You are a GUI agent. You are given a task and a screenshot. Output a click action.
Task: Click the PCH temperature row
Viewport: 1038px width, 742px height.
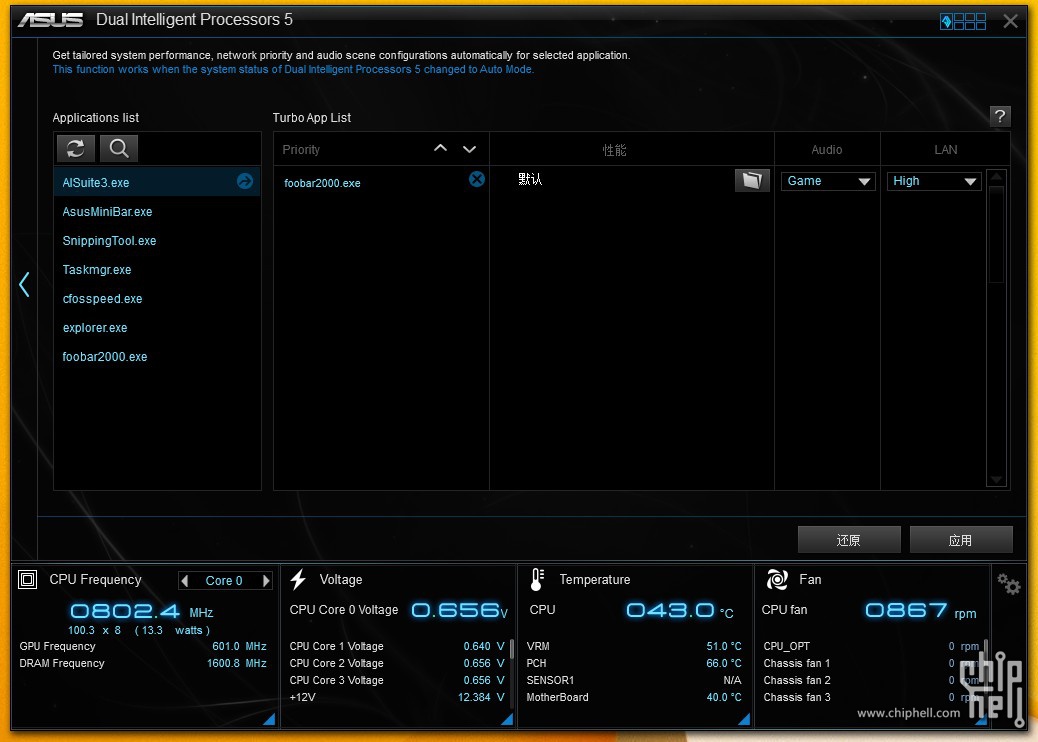(634, 663)
